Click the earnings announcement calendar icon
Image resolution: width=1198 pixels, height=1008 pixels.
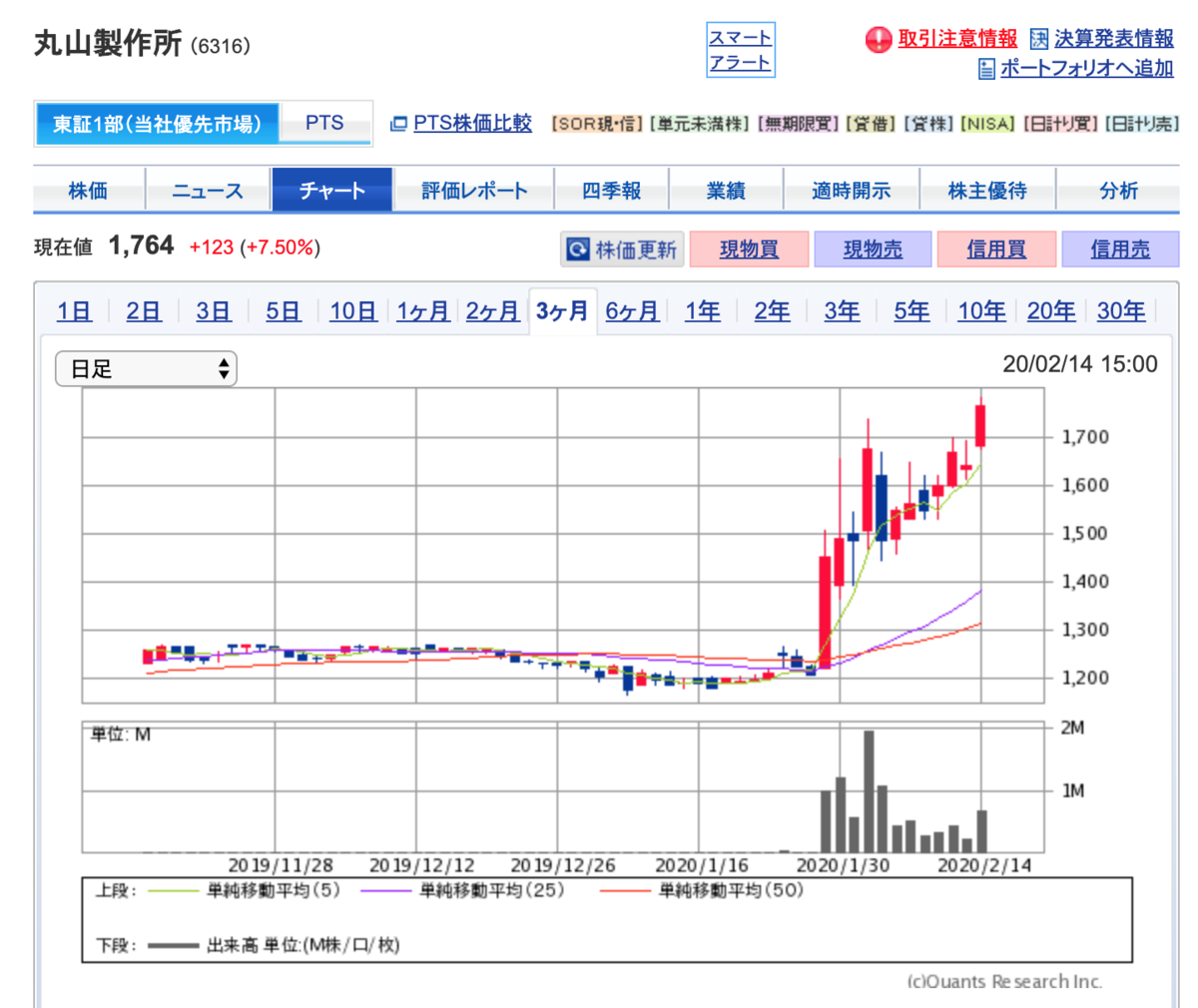point(1039,39)
